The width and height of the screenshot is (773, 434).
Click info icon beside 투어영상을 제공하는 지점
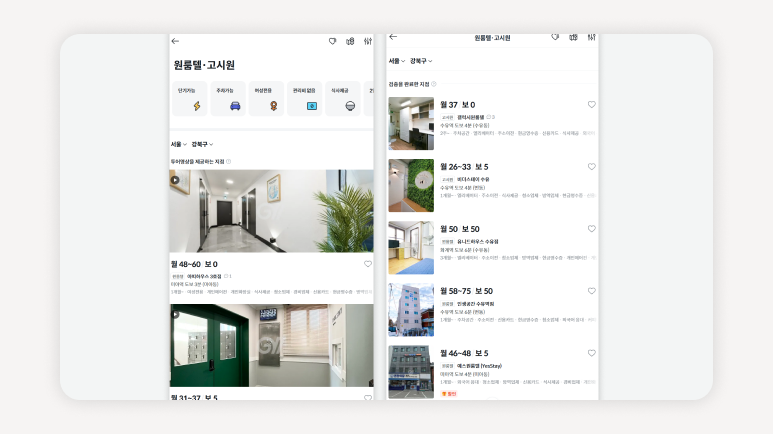[x=228, y=161]
